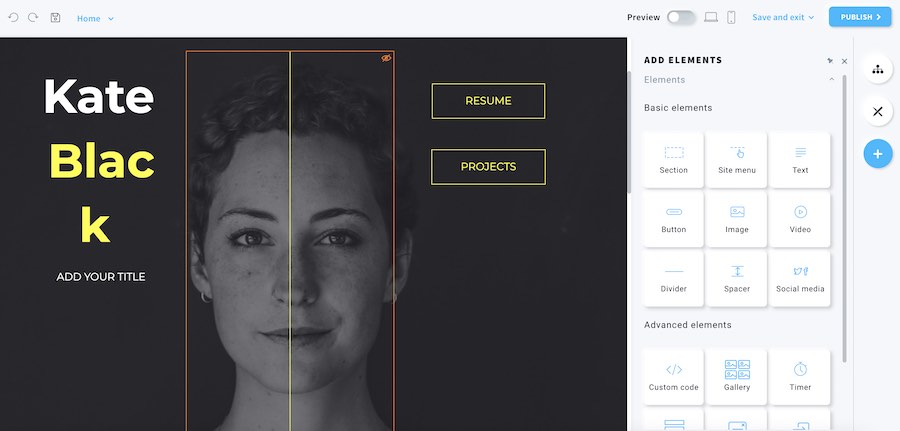Open the design tools round button
Viewport: 900px width, 431px height.
[878, 111]
